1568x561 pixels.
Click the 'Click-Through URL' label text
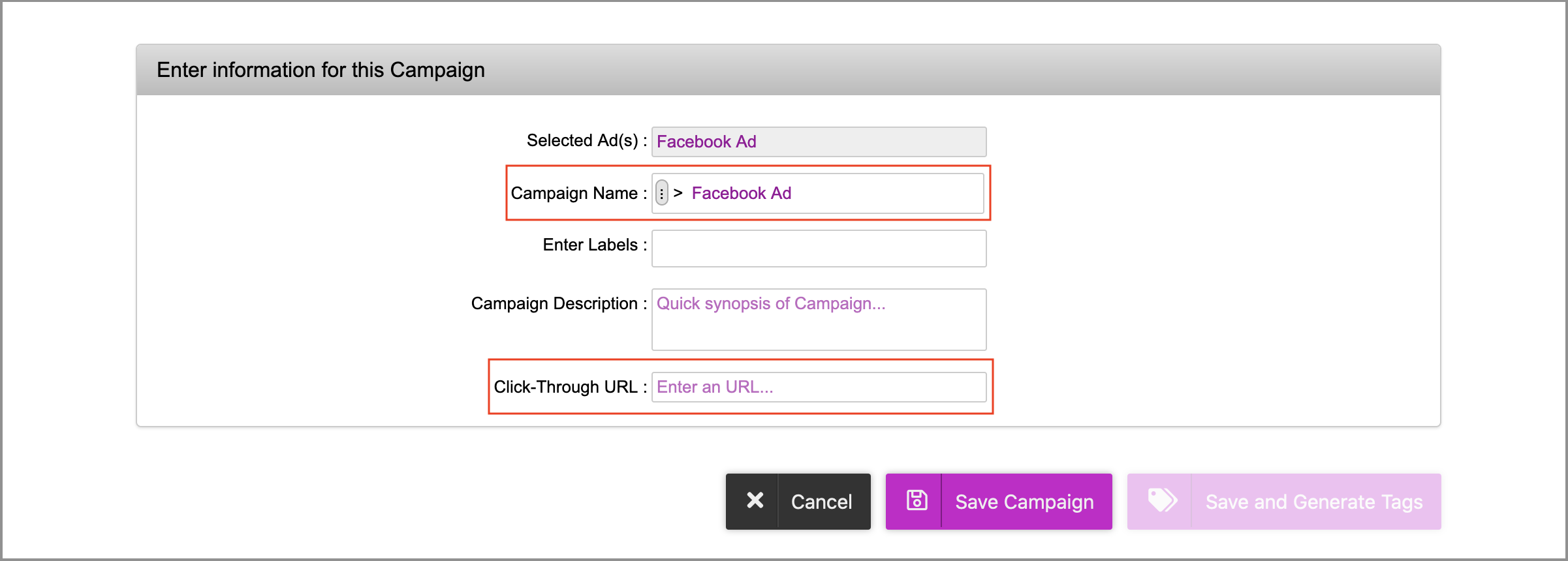pos(565,387)
